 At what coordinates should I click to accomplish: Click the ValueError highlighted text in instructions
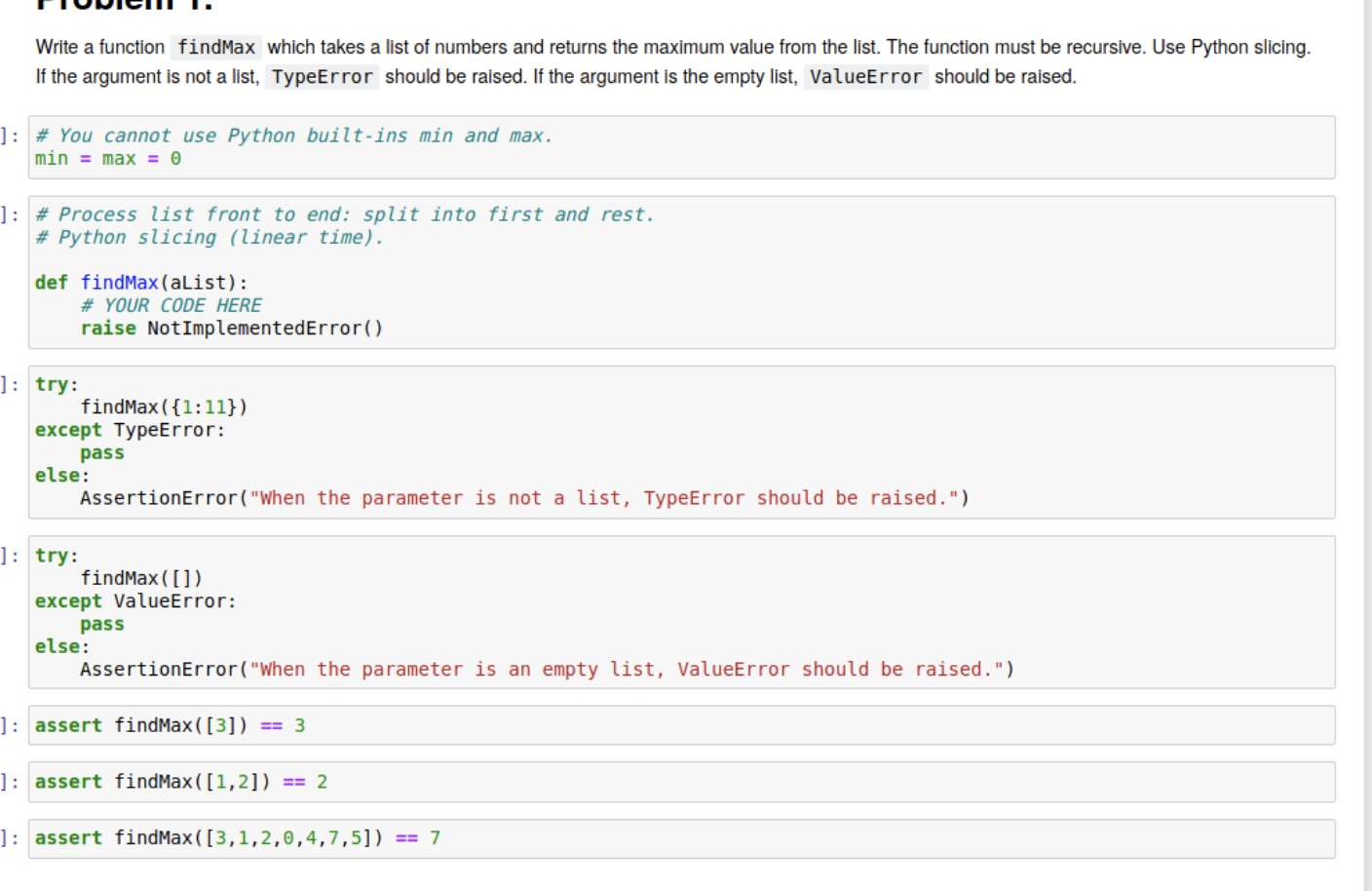(x=865, y=76)
